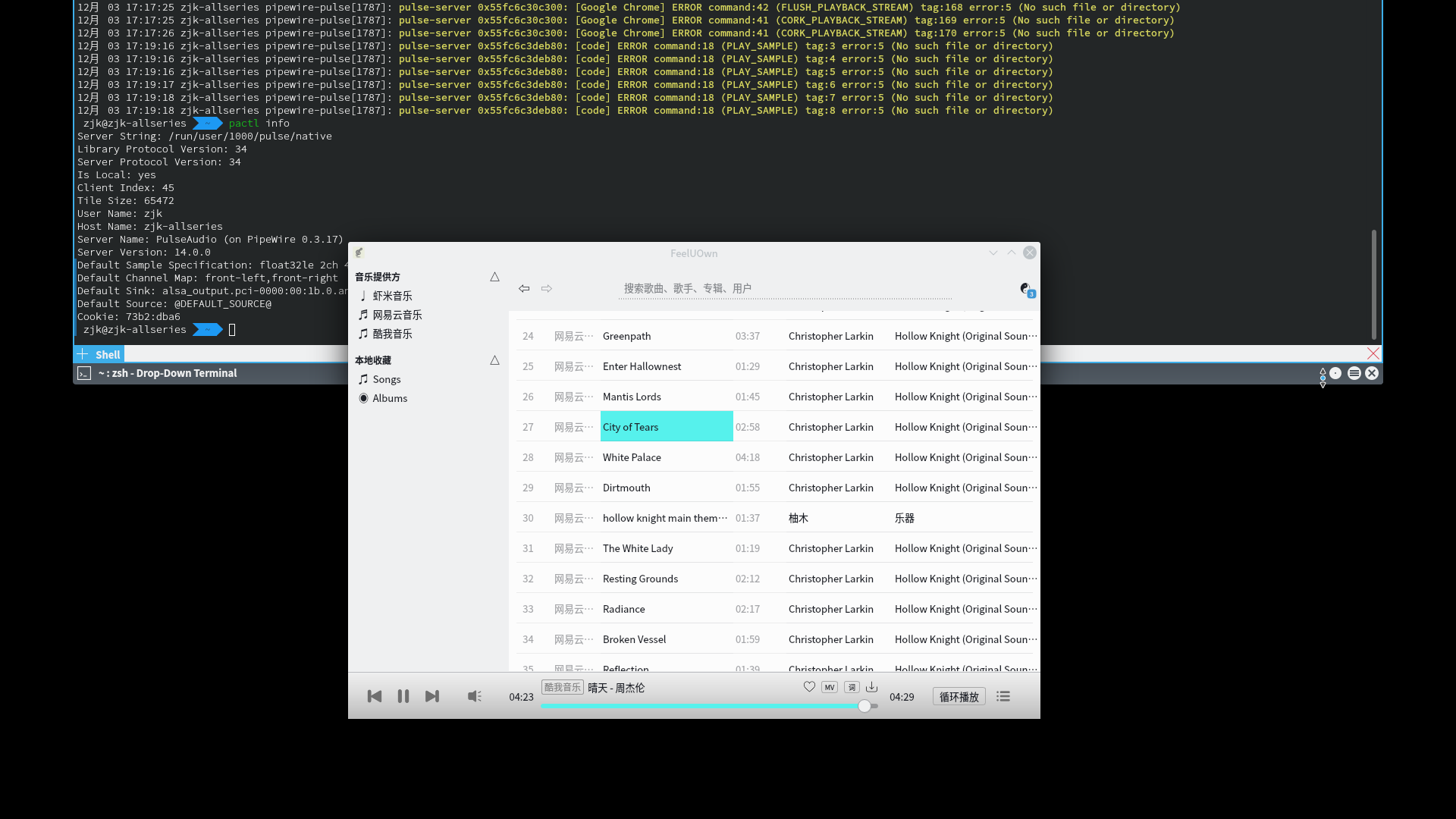Skip to the next track

click(432, 696)
